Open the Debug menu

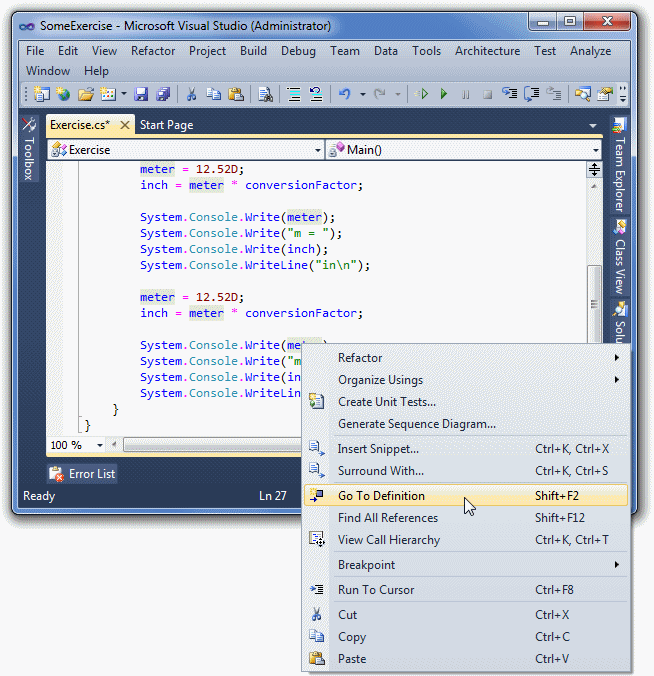tap(298, 51)
